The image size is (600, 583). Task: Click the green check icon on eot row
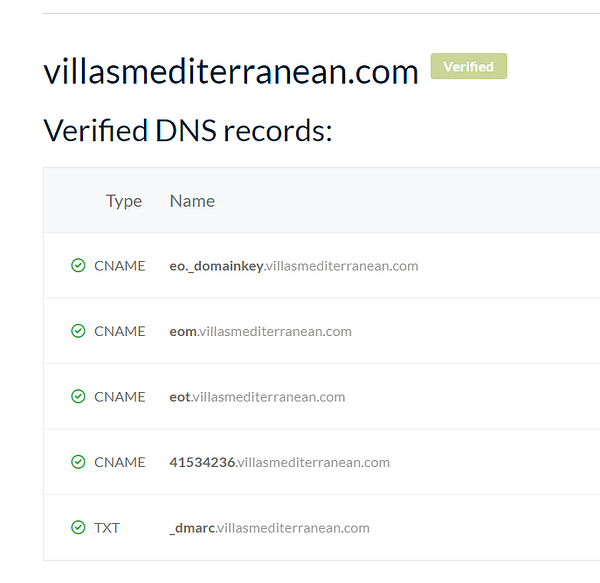coord(78,396)
